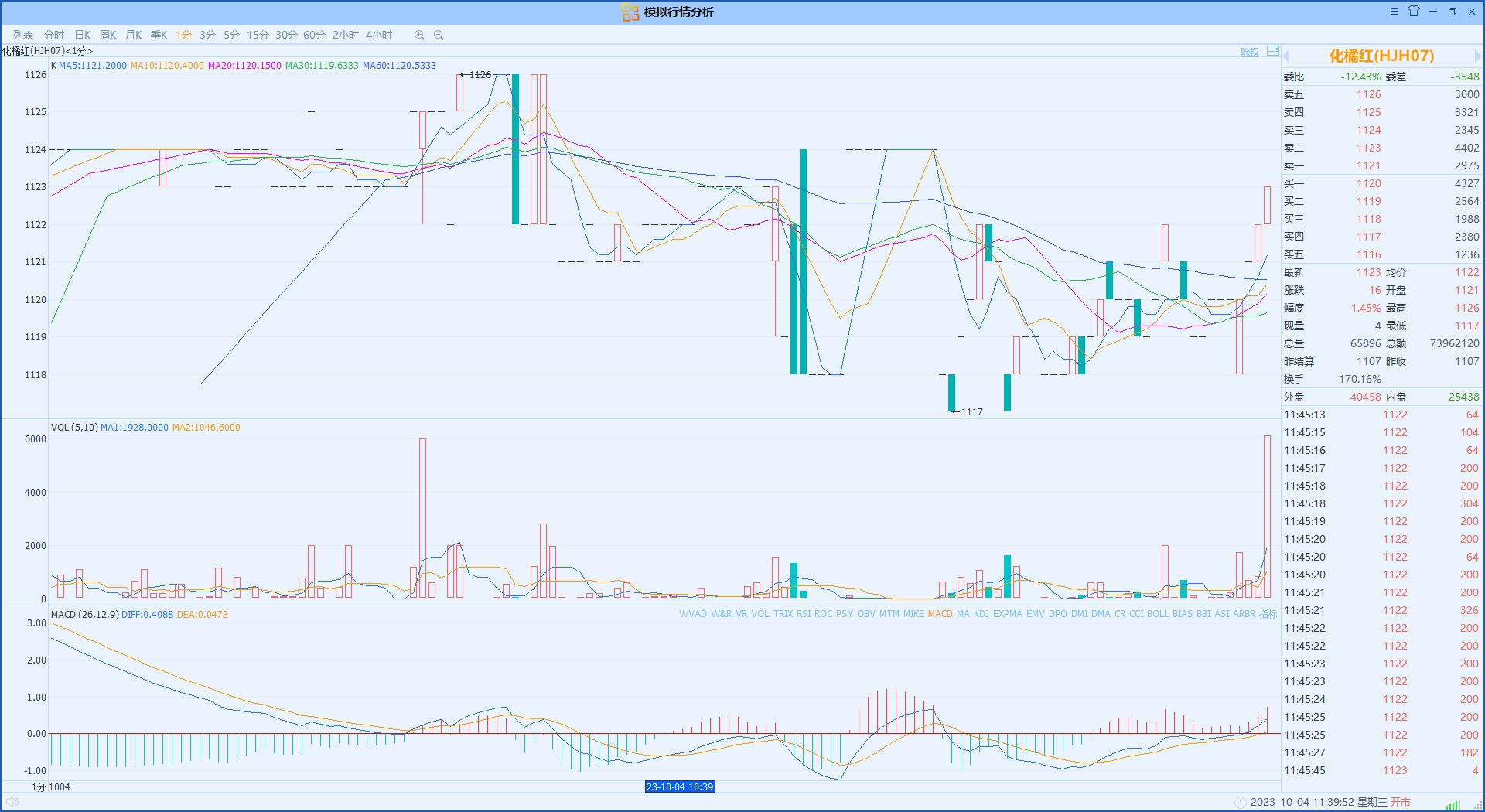Click the zoom out magnifier icon
Viewport: 1485px width, 812px height.
tap(439, 35)
